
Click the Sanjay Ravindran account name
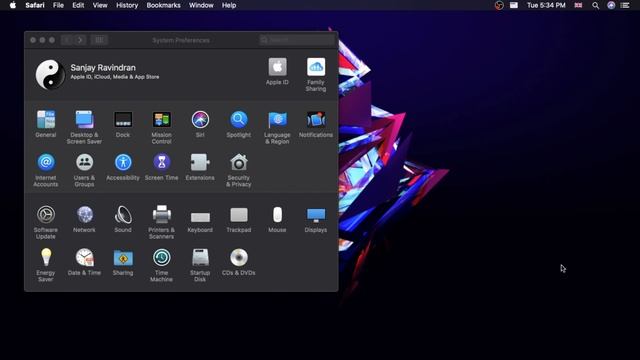pos(103,67)
